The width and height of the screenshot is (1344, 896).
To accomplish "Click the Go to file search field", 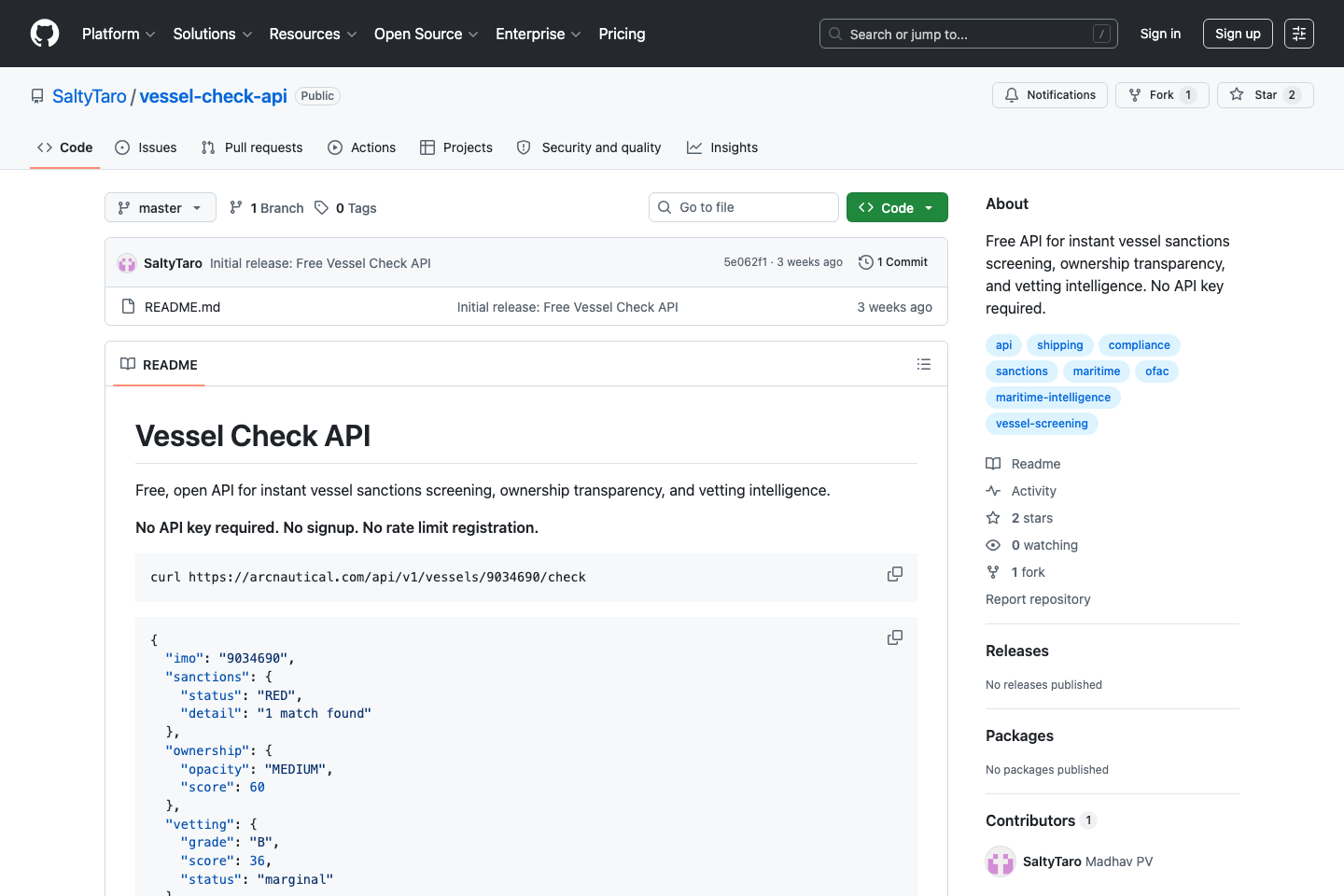I will click(x=744, y=207).
